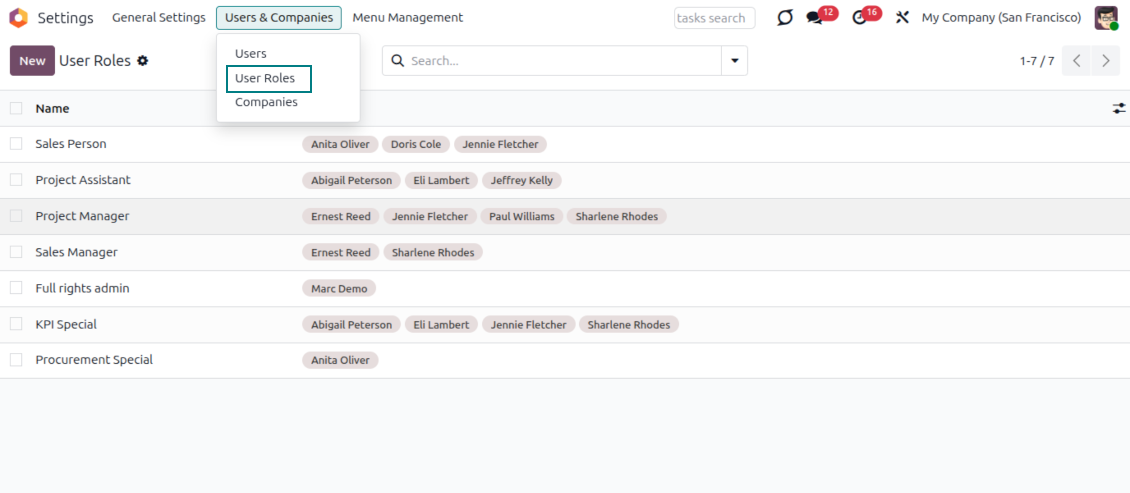The image size is (1130, 493).
Task: Click the gear icon next to User Roles
Action: (x=143, y=61)
